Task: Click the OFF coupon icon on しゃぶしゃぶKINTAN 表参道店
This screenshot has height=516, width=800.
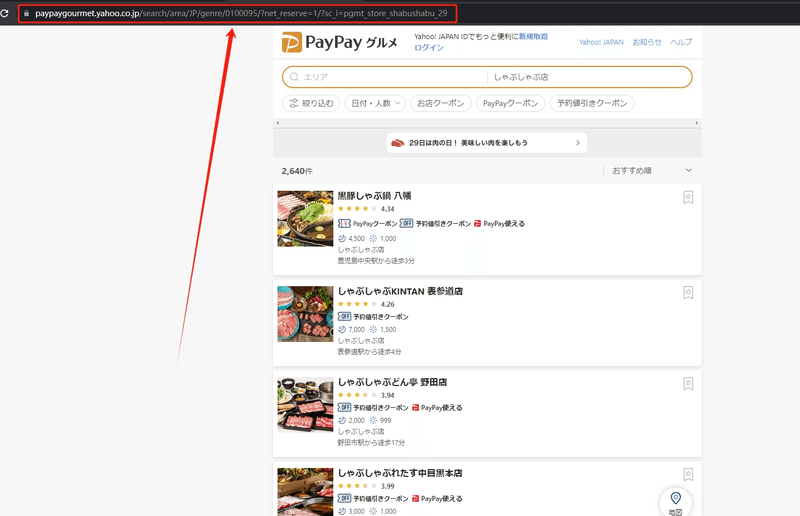Action: point(344,316)
